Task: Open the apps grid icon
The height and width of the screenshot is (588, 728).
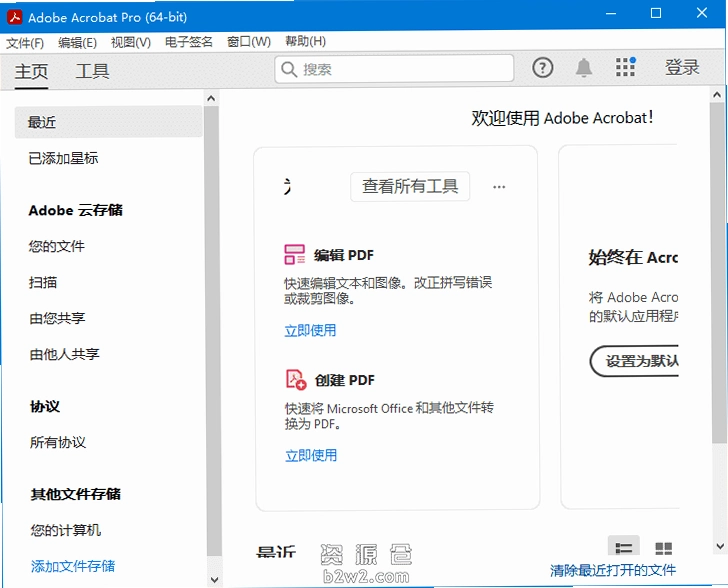Action: pyautogui.click(x=625, y=67)
